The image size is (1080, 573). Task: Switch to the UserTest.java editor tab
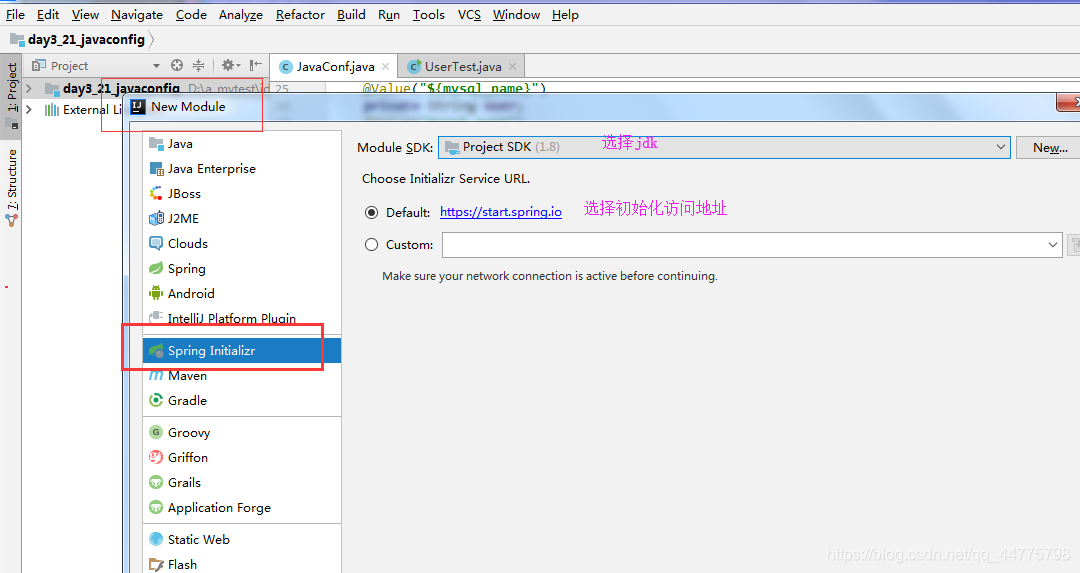coord(462,67)
